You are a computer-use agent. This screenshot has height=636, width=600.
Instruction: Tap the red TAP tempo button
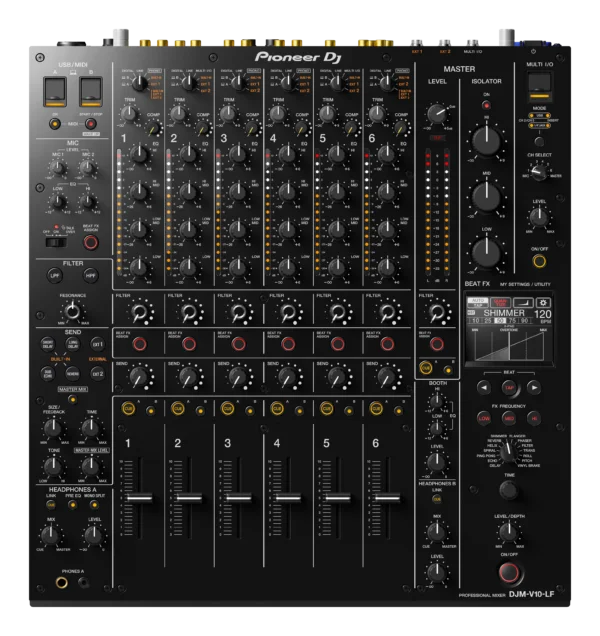[x=509, y=388]
